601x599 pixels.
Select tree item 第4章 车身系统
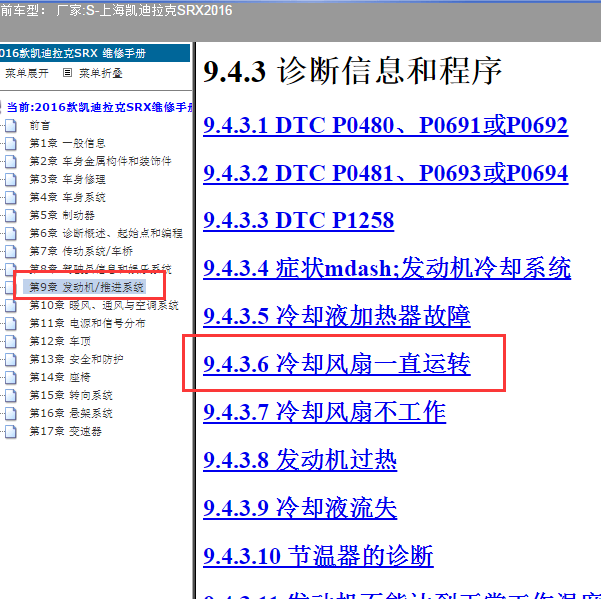[67, 197]
